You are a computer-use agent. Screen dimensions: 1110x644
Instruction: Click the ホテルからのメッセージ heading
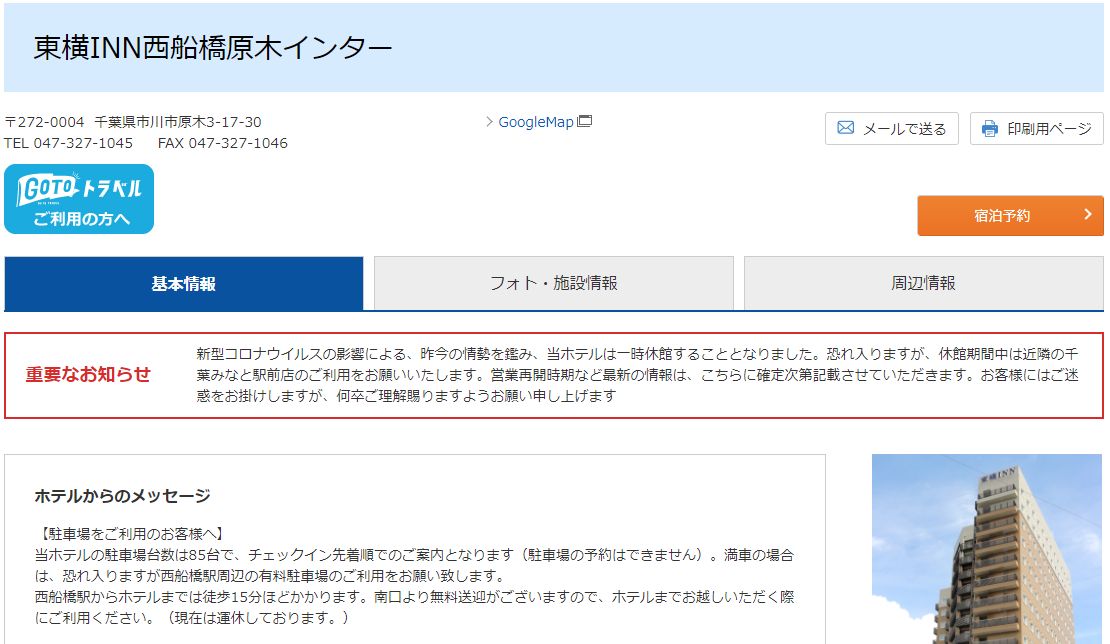tap(122, 496)
